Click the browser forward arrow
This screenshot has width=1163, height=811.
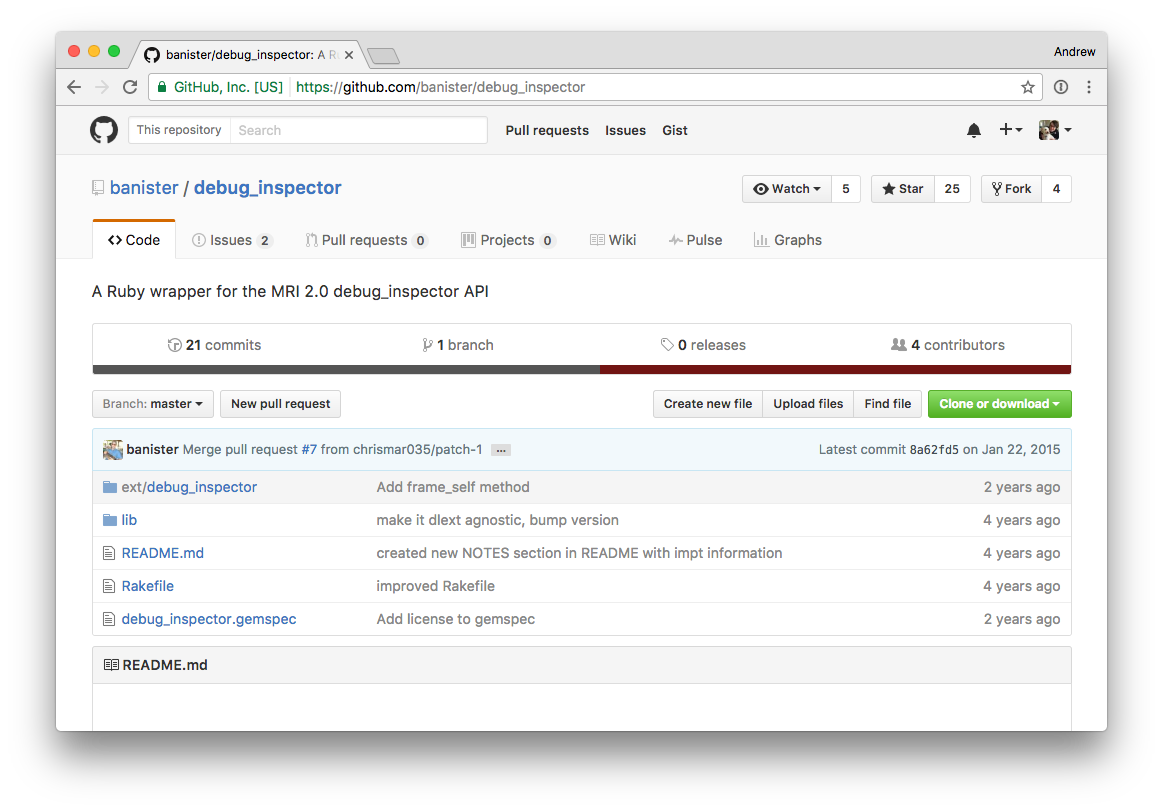point(102,87)
